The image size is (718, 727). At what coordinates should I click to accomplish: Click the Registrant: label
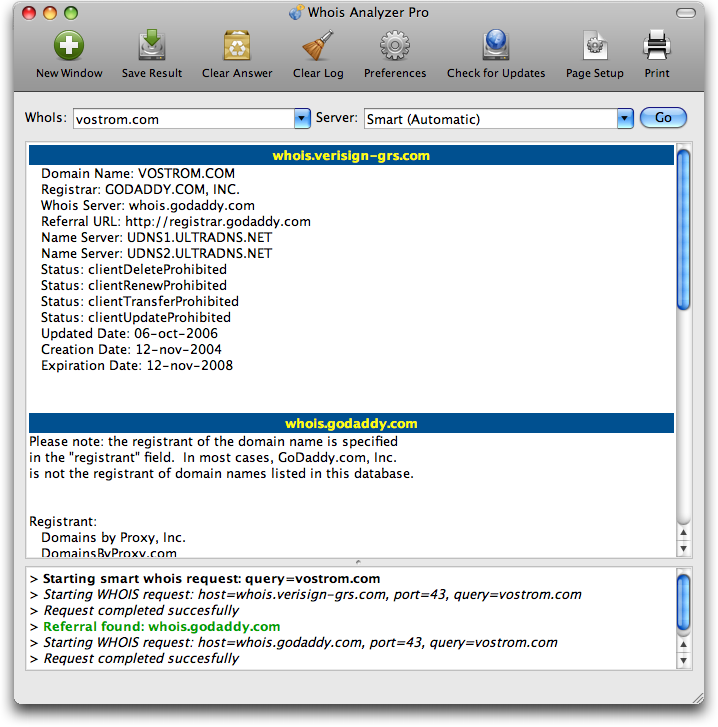[x=63, y=522]
